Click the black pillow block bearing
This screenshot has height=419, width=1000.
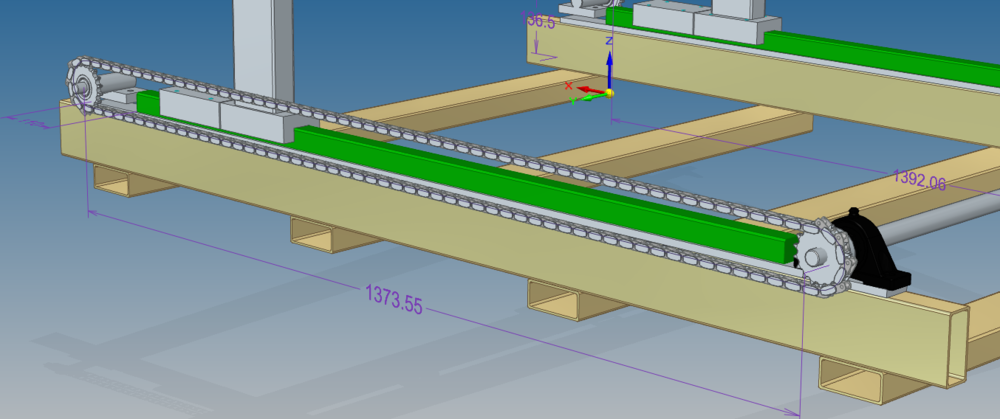[872, 254]
